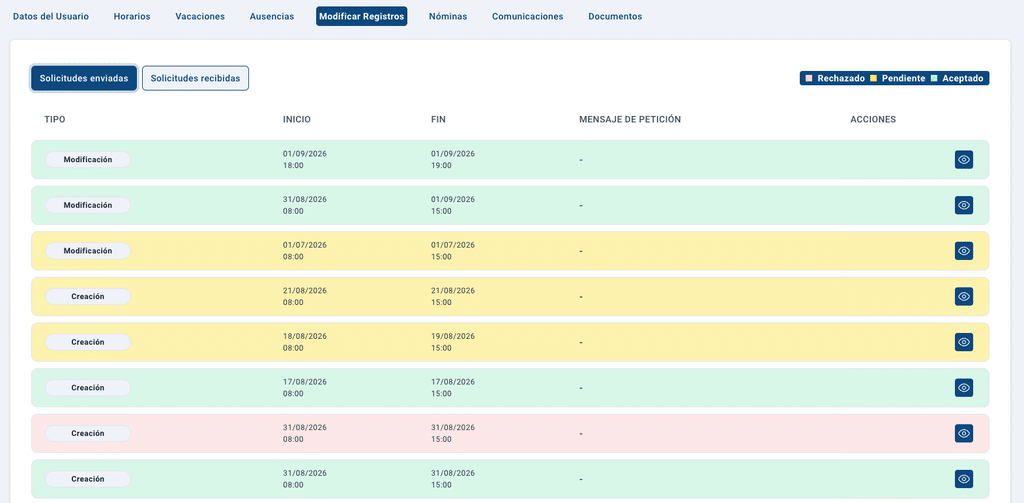The height and width of the screenshot is (503, 1024).
Task: Open the Datos del Usuario tab
Action: pyautogui.click(x=51, y=17)
